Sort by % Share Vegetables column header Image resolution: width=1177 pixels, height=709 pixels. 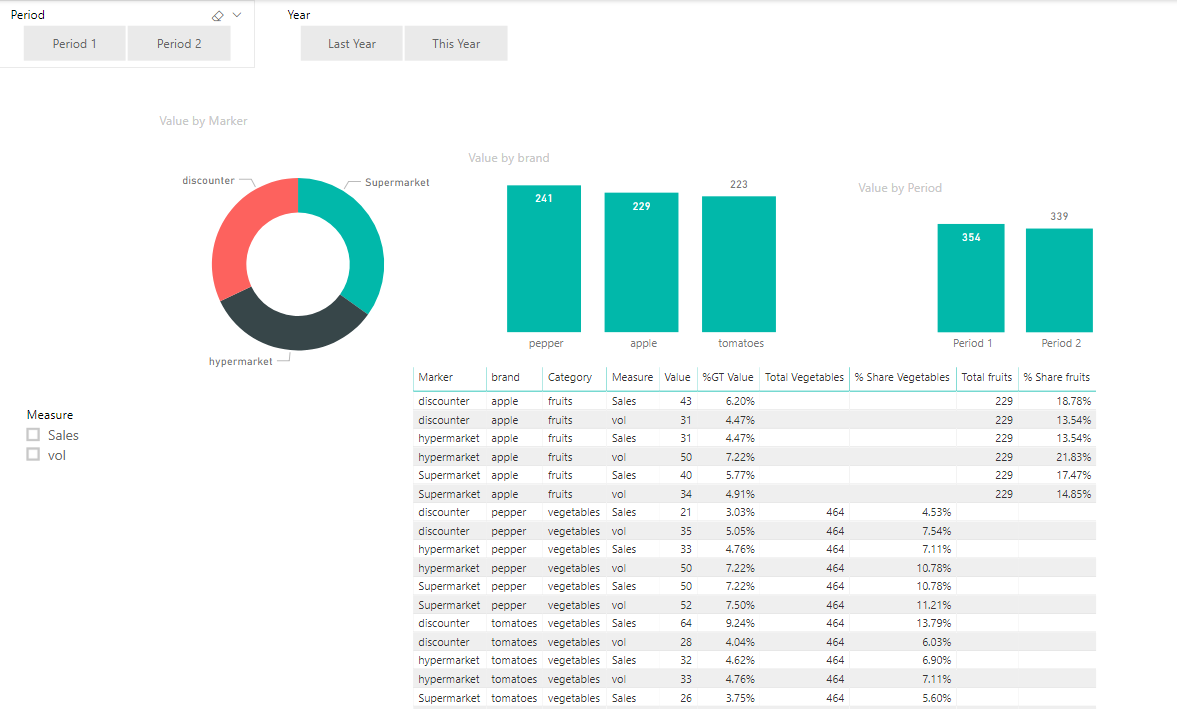902,377
